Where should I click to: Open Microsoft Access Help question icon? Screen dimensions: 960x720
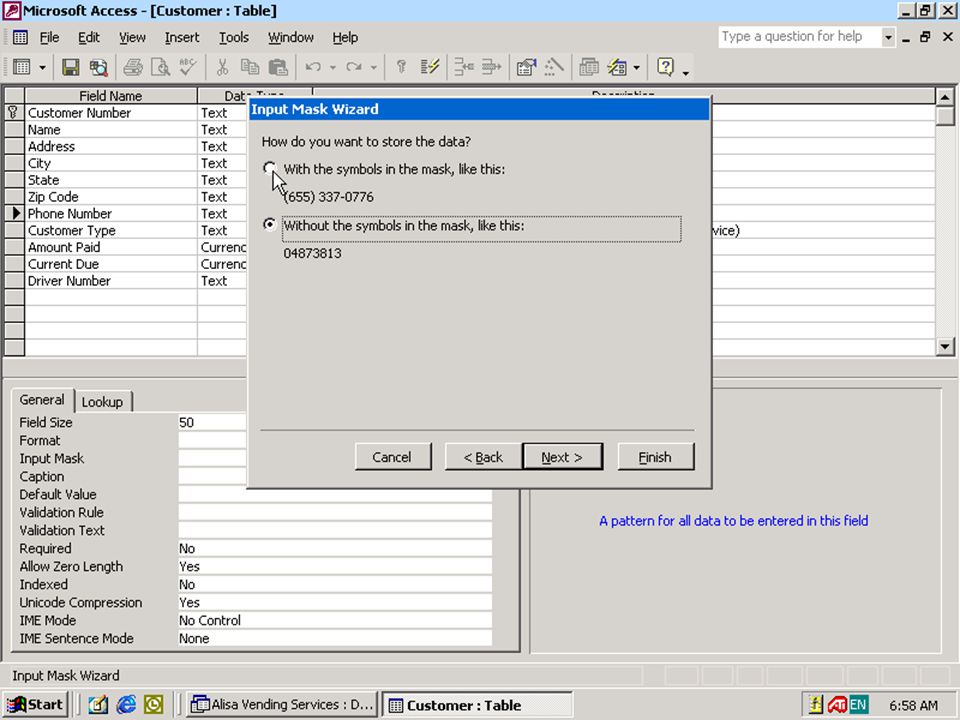(x=666, y=67)
